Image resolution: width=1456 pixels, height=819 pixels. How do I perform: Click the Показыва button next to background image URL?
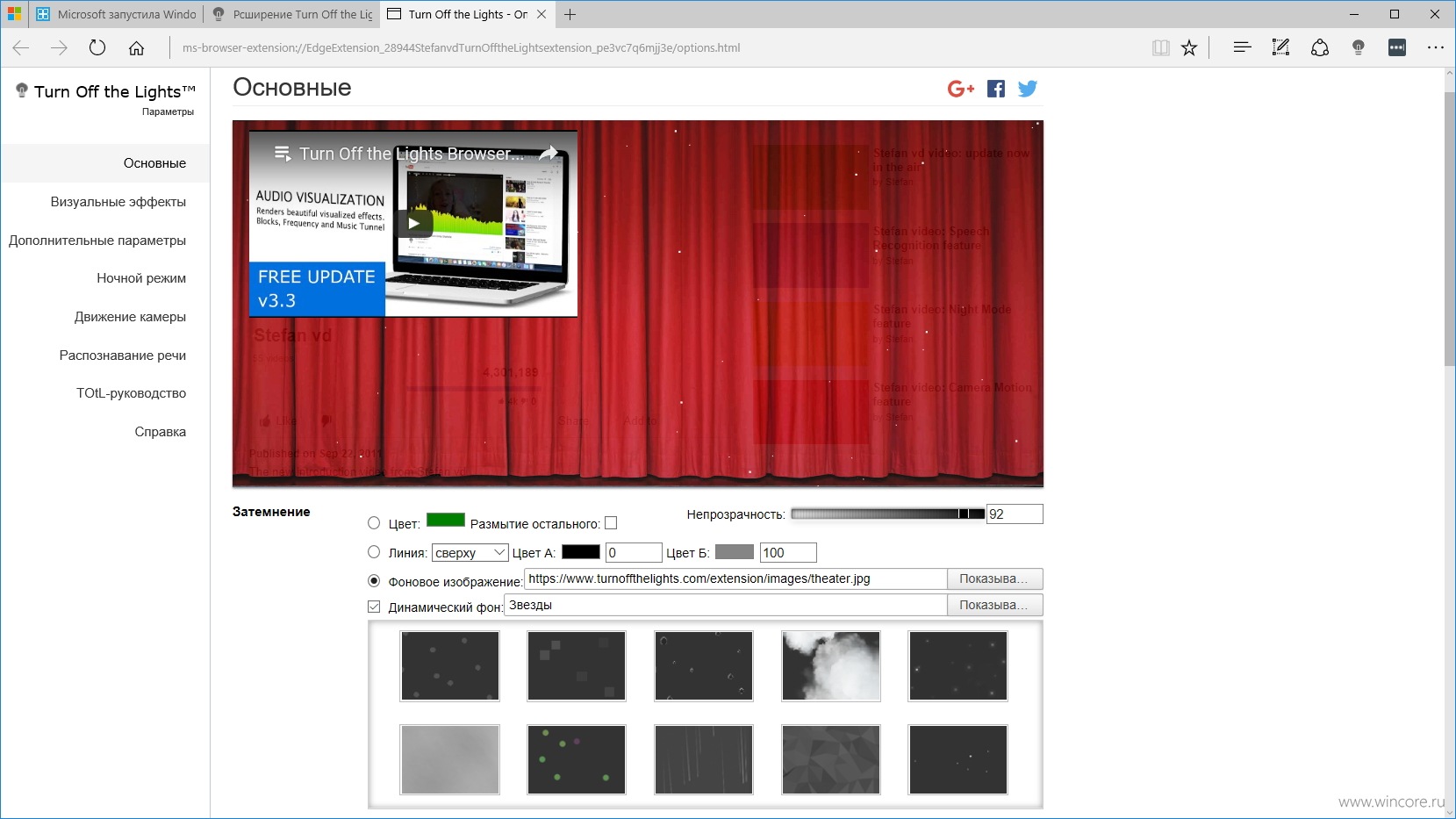click(994, 578)
